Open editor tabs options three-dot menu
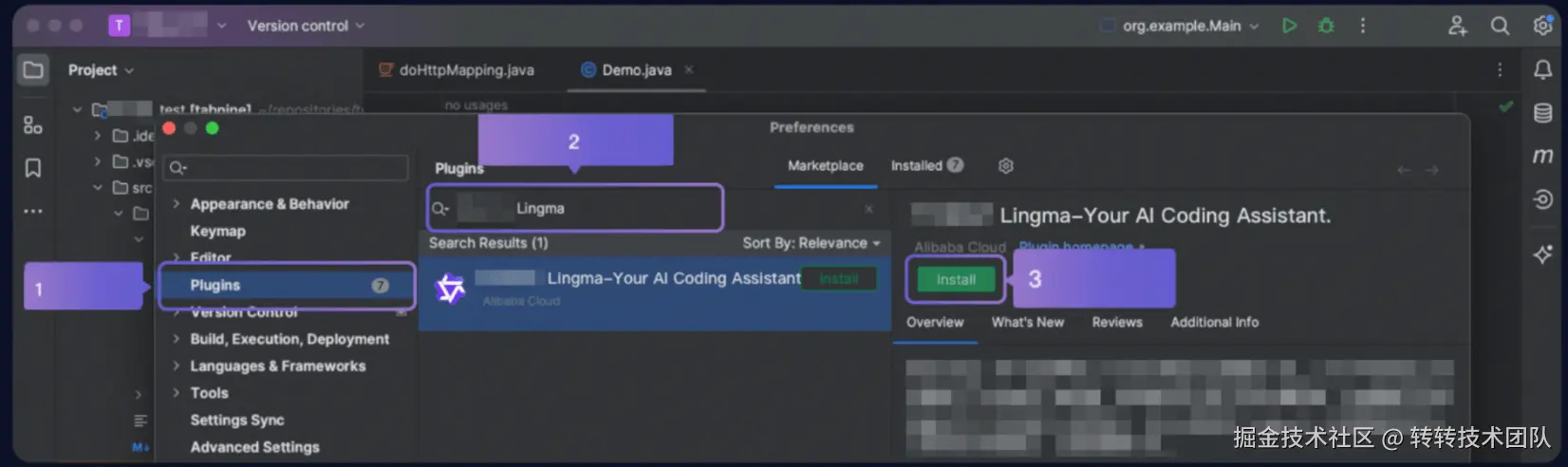The width and height of the screenshot is (1568, 467). click(x=1500, y=69)
